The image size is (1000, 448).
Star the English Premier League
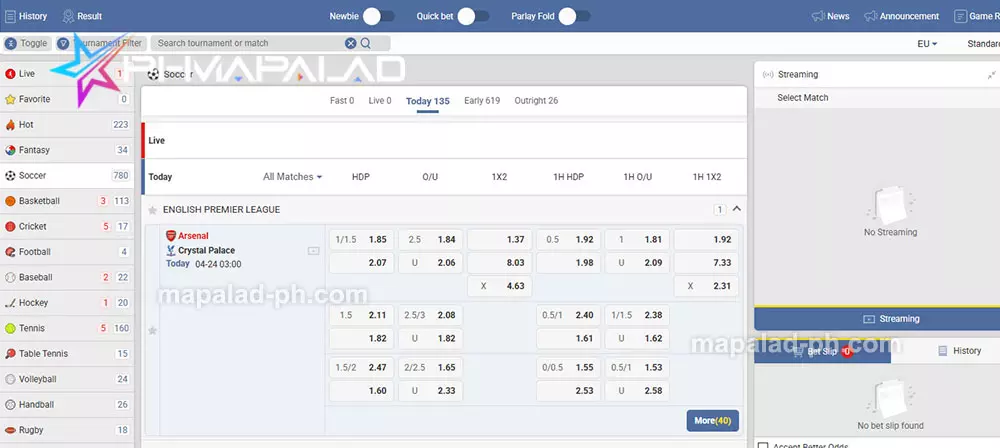click(153, 210)
